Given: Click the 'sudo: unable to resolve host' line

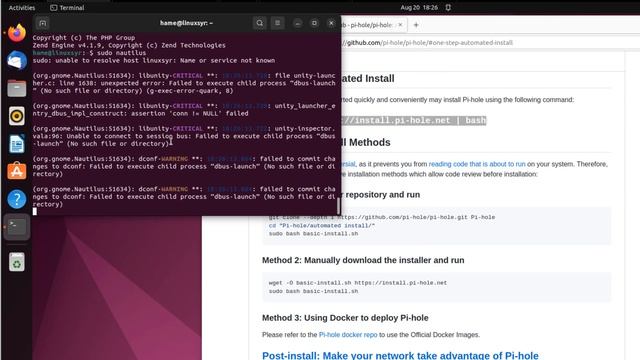Looking at the screenshot, I should coord(153,60).
